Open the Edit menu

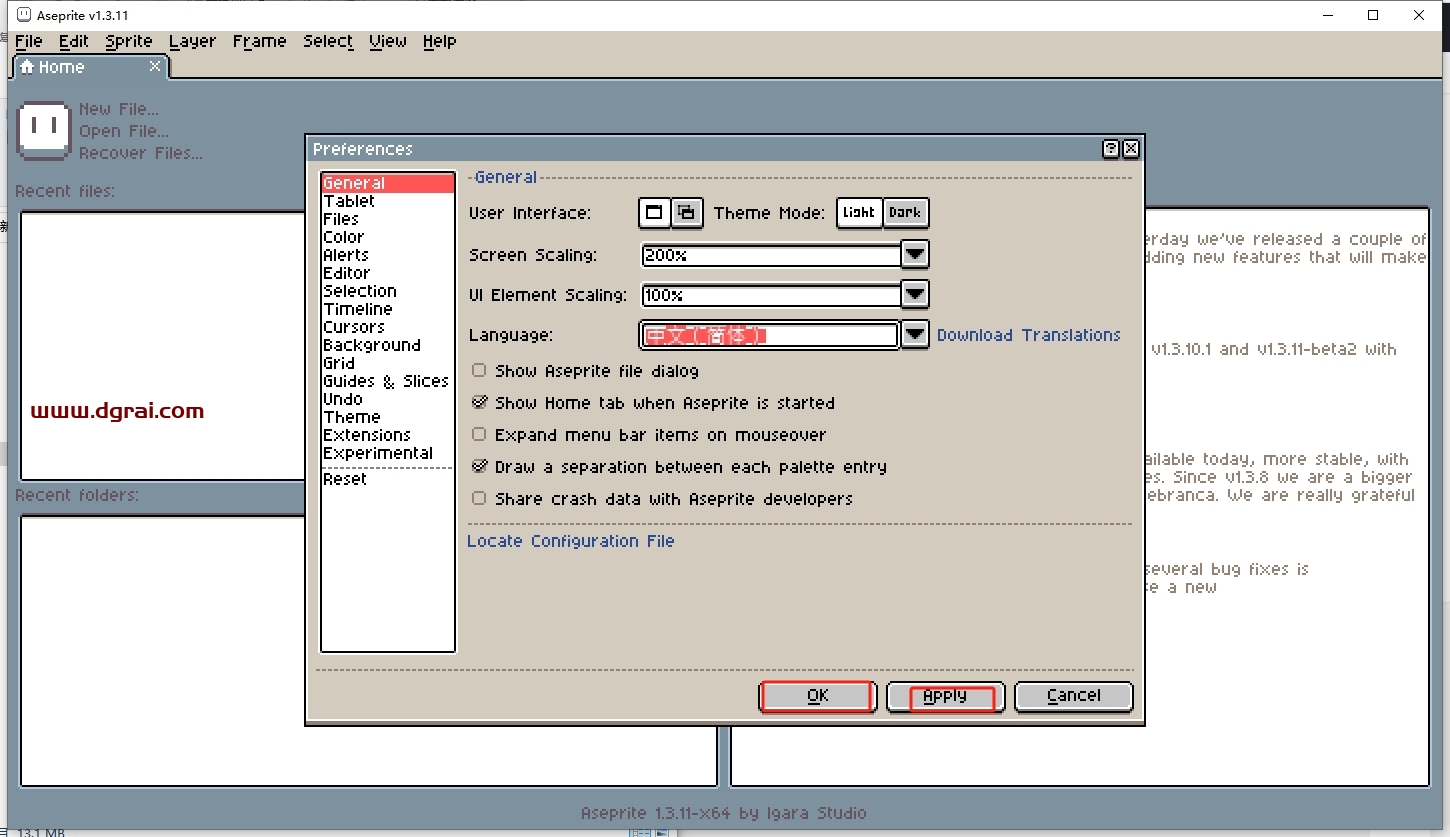pyautogui.click(x=74, y=41)
